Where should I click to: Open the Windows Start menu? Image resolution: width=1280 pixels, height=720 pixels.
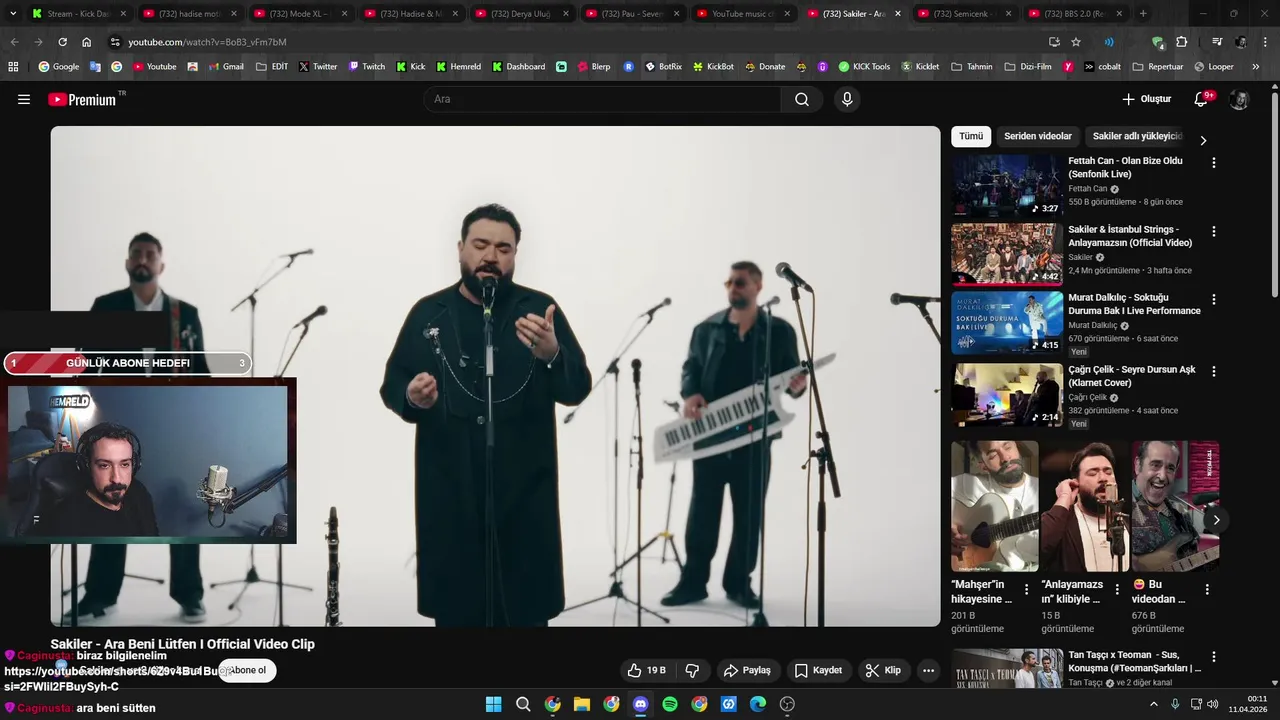click(x=493, y=704)
